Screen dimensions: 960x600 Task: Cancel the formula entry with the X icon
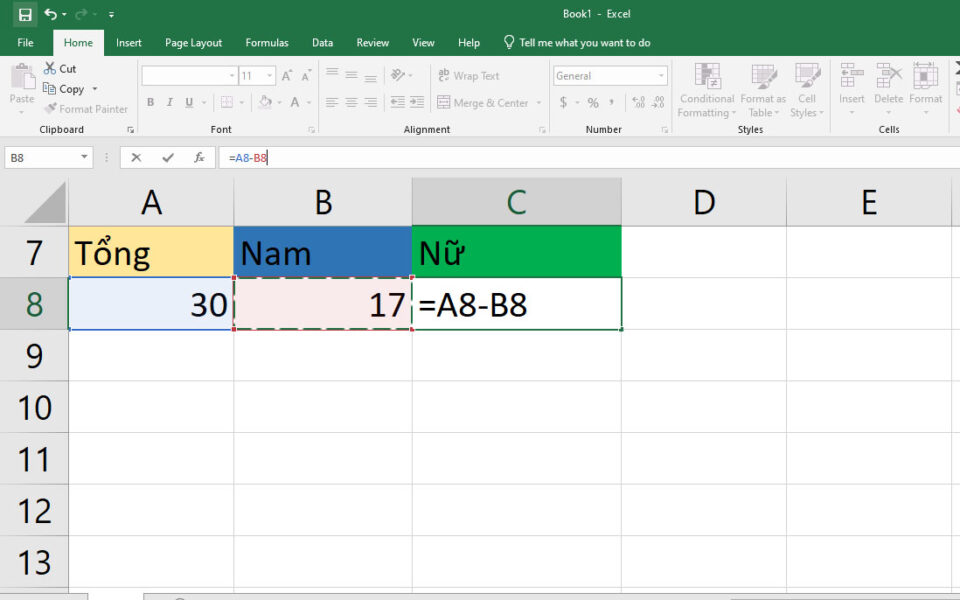pos(136,157)
